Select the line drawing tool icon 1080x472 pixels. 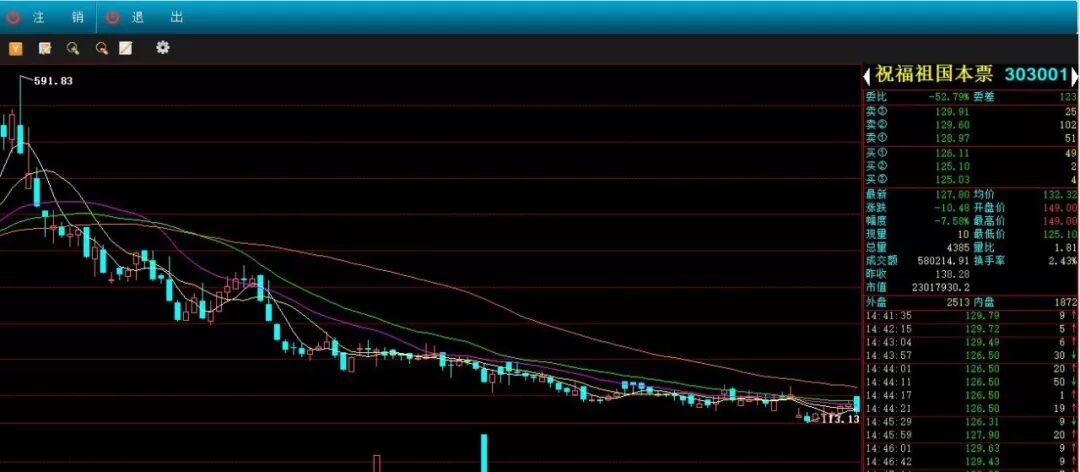(125, 48)
